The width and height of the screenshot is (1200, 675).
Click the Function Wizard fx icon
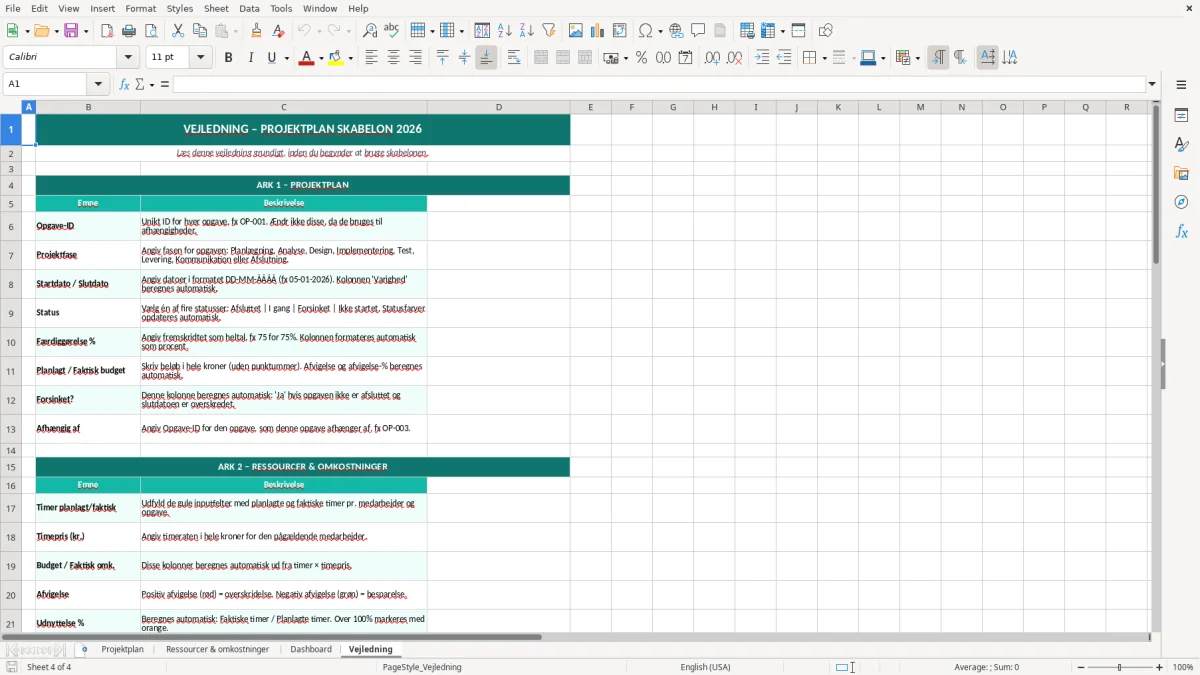point(124,84)
